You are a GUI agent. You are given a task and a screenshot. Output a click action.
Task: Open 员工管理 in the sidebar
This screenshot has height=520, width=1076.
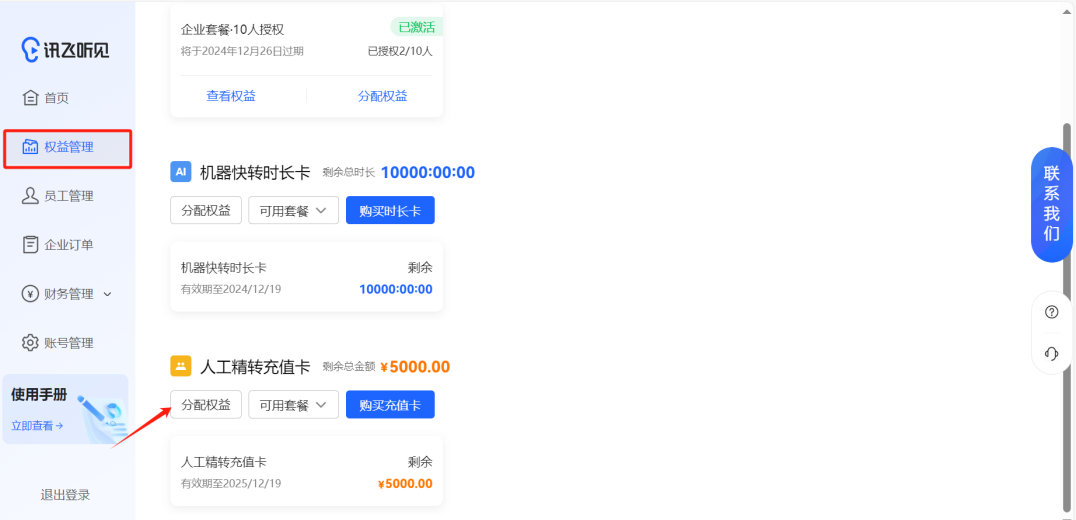click(x=68, y=196)
